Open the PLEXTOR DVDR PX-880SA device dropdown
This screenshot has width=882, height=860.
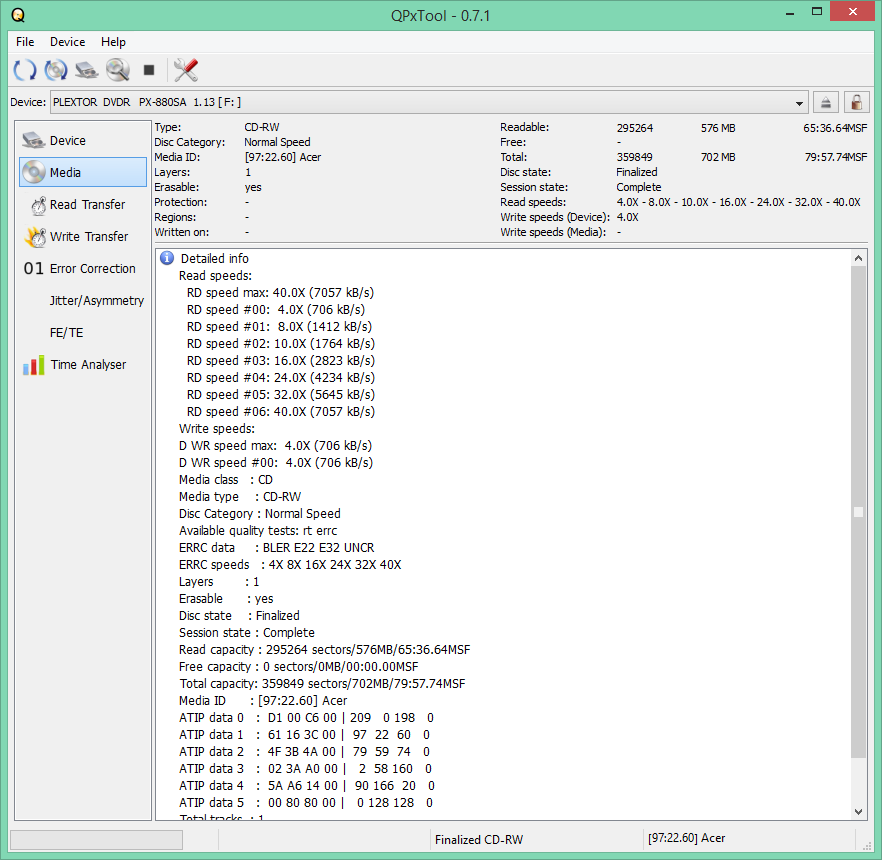[x=429, y=102]
